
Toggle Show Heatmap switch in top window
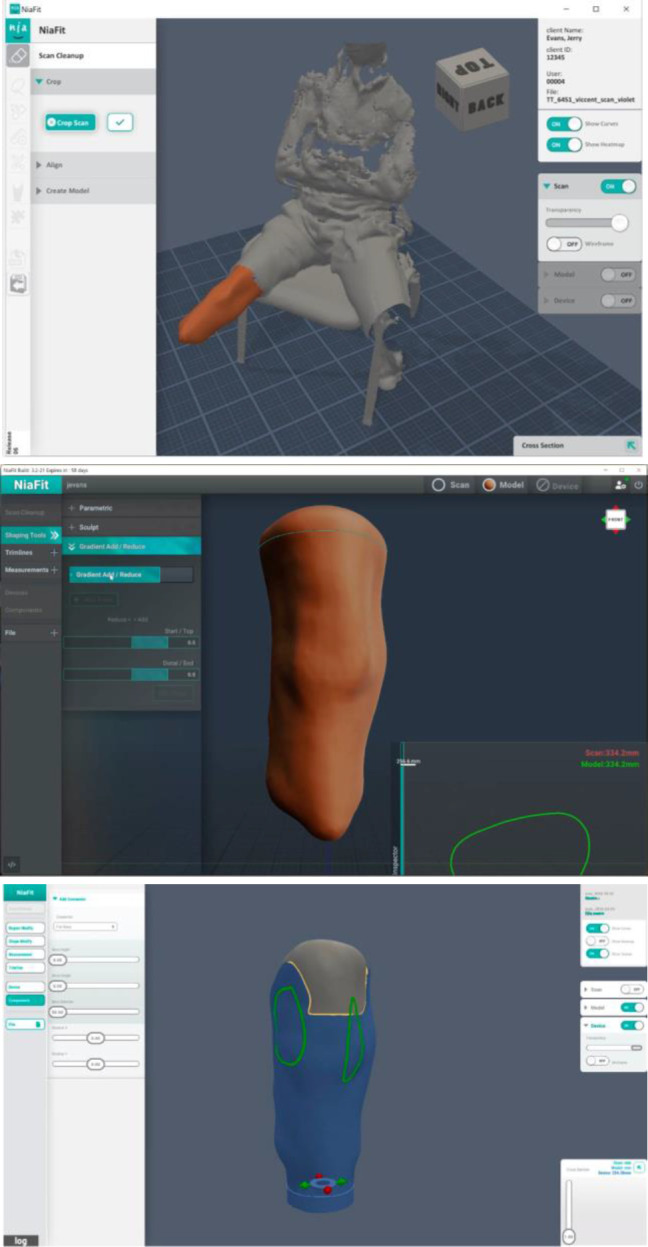566,144
